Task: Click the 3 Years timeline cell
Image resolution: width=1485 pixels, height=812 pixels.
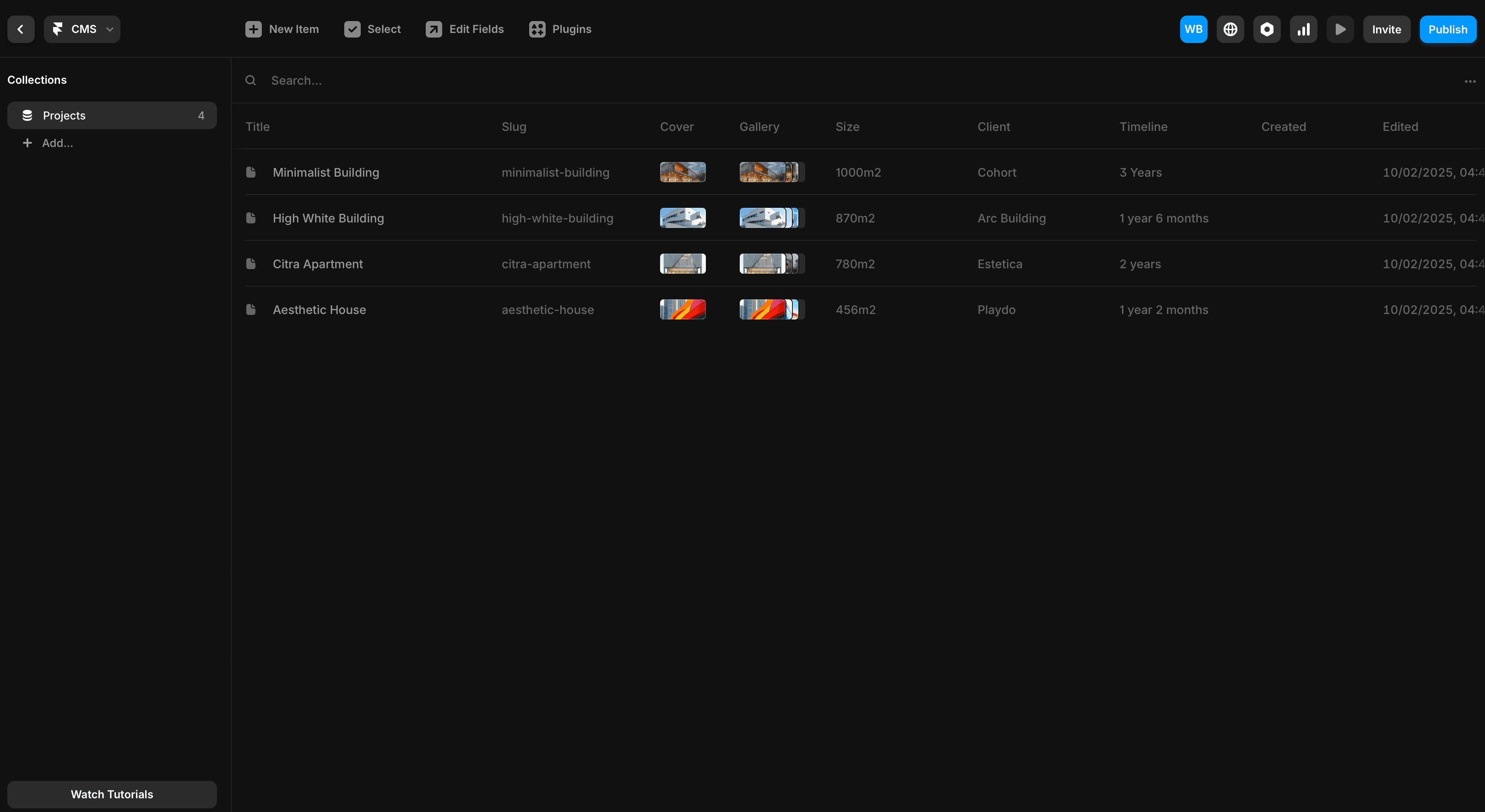Action: pyautogui.click(x=1140, y=172)
